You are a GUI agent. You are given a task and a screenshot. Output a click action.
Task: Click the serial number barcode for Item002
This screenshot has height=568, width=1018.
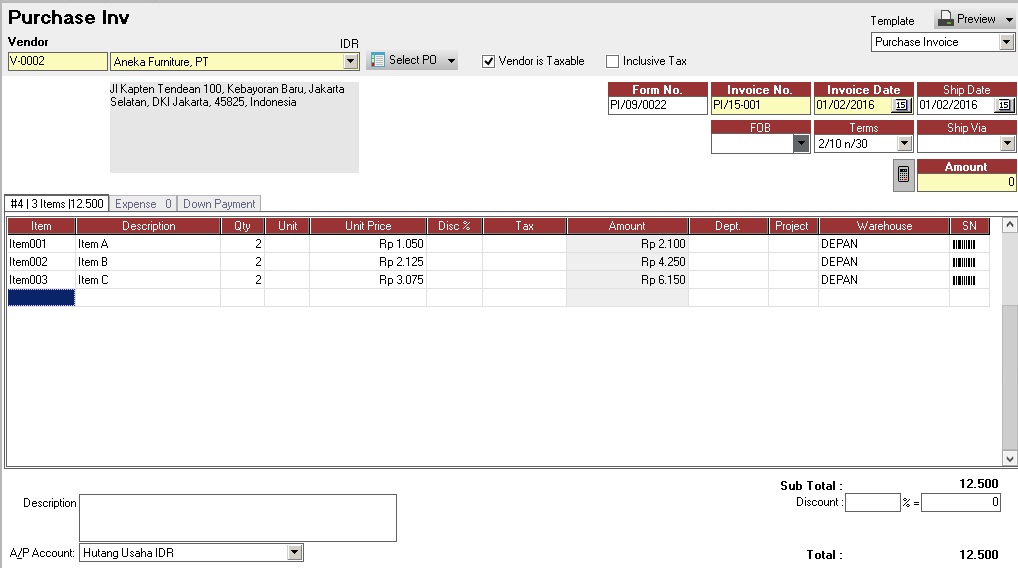coord(963,262)
